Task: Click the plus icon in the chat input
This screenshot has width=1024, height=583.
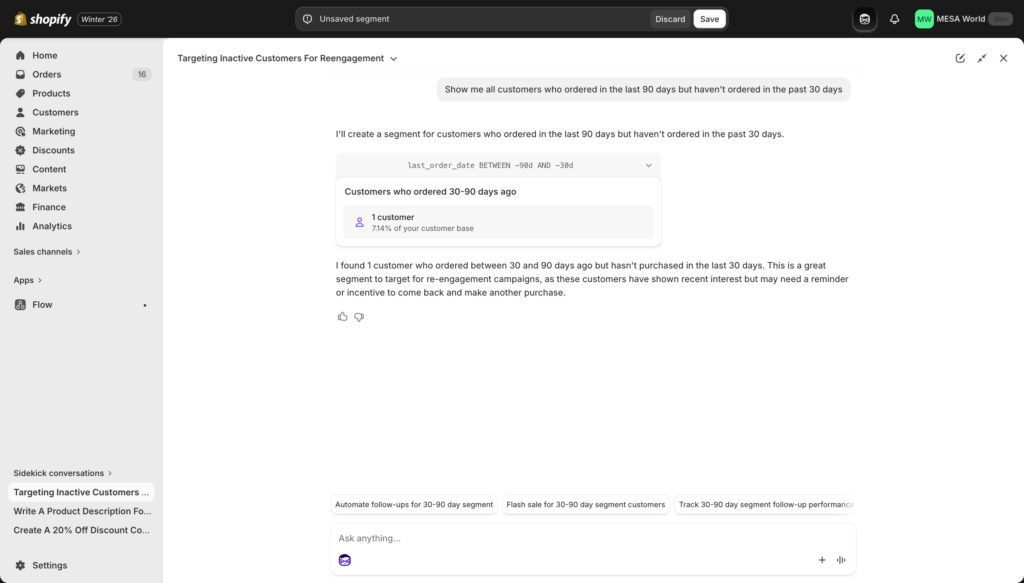Action: pyautogui.click(x=822, y=560)
